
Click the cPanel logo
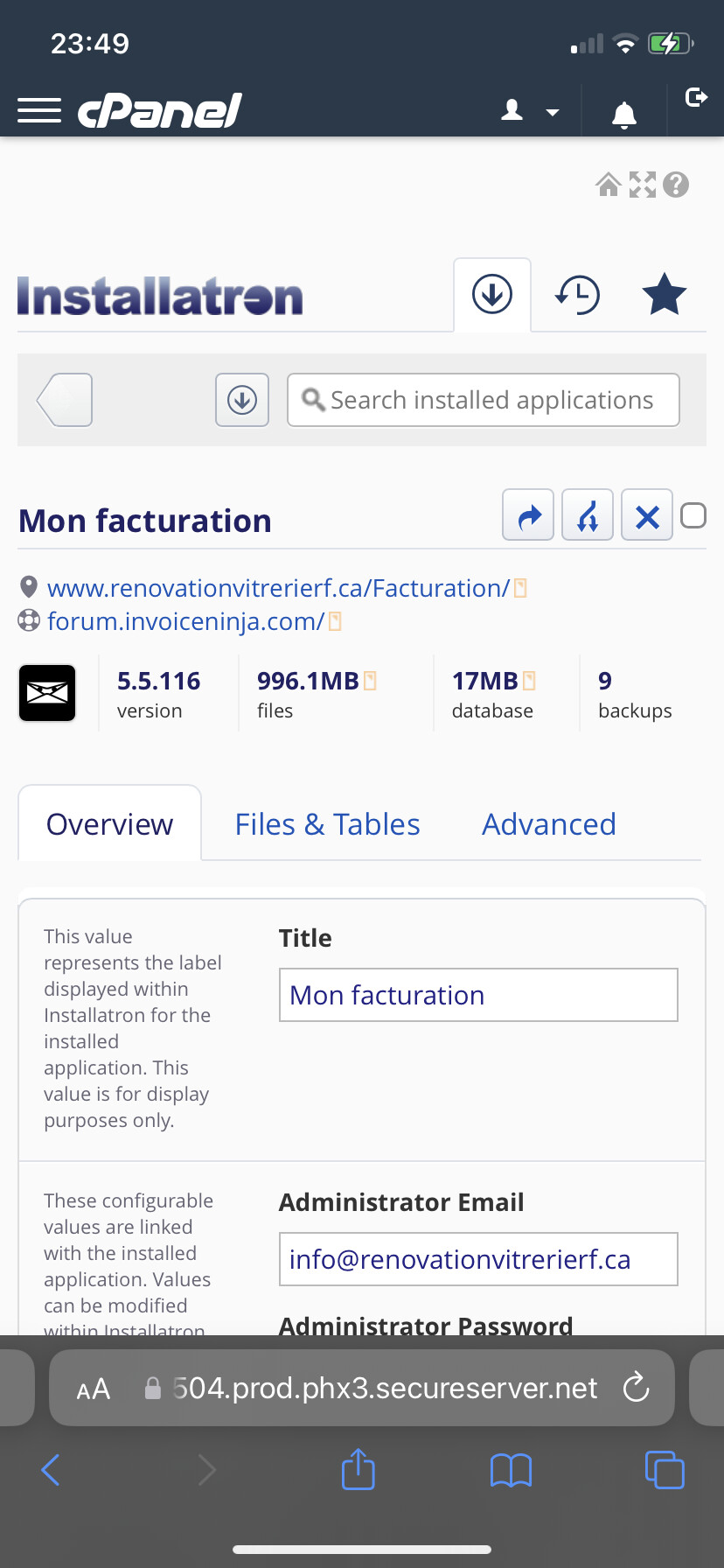click(x=160, y=111)
